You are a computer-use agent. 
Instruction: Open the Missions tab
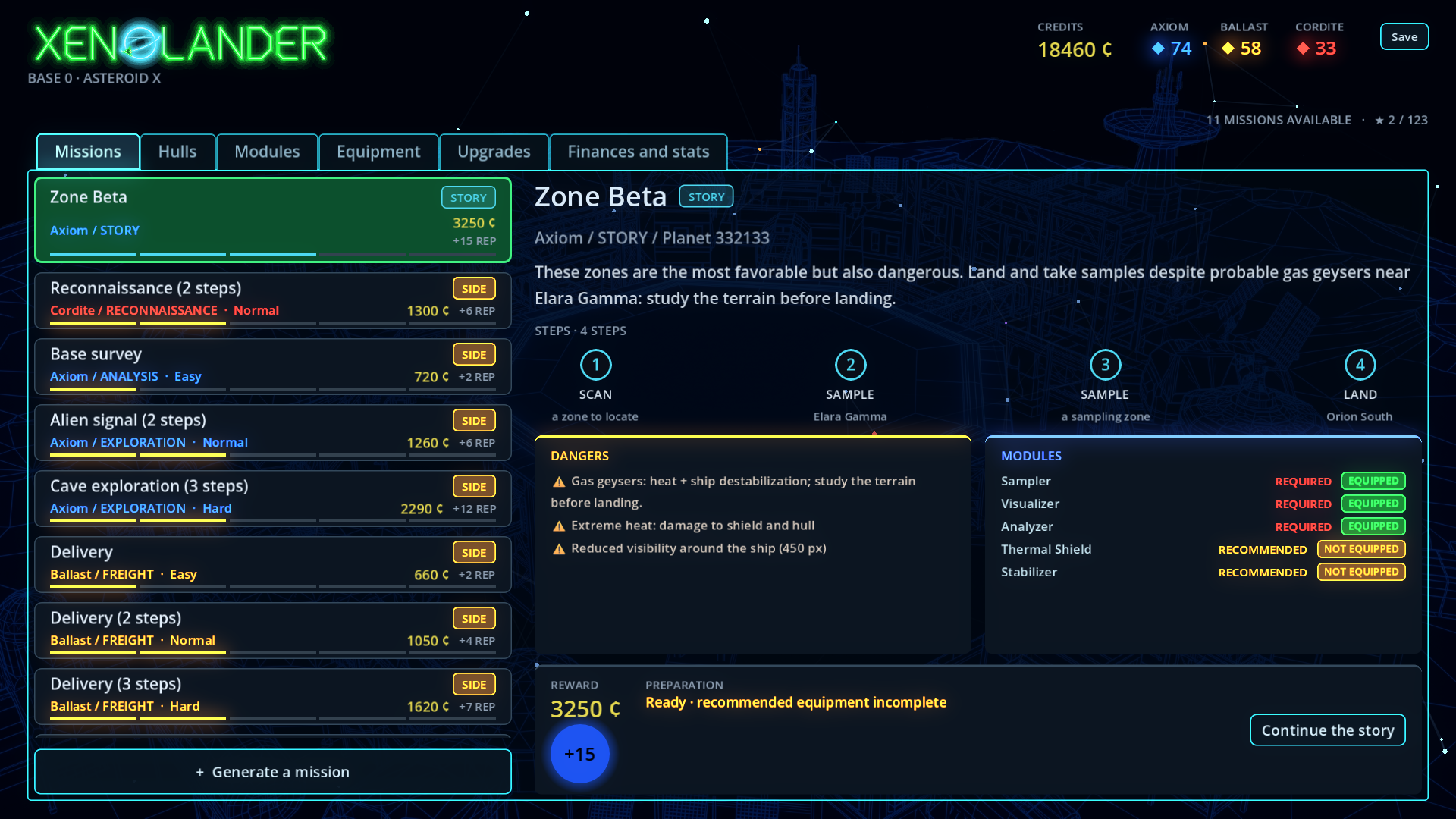(88, 152)
